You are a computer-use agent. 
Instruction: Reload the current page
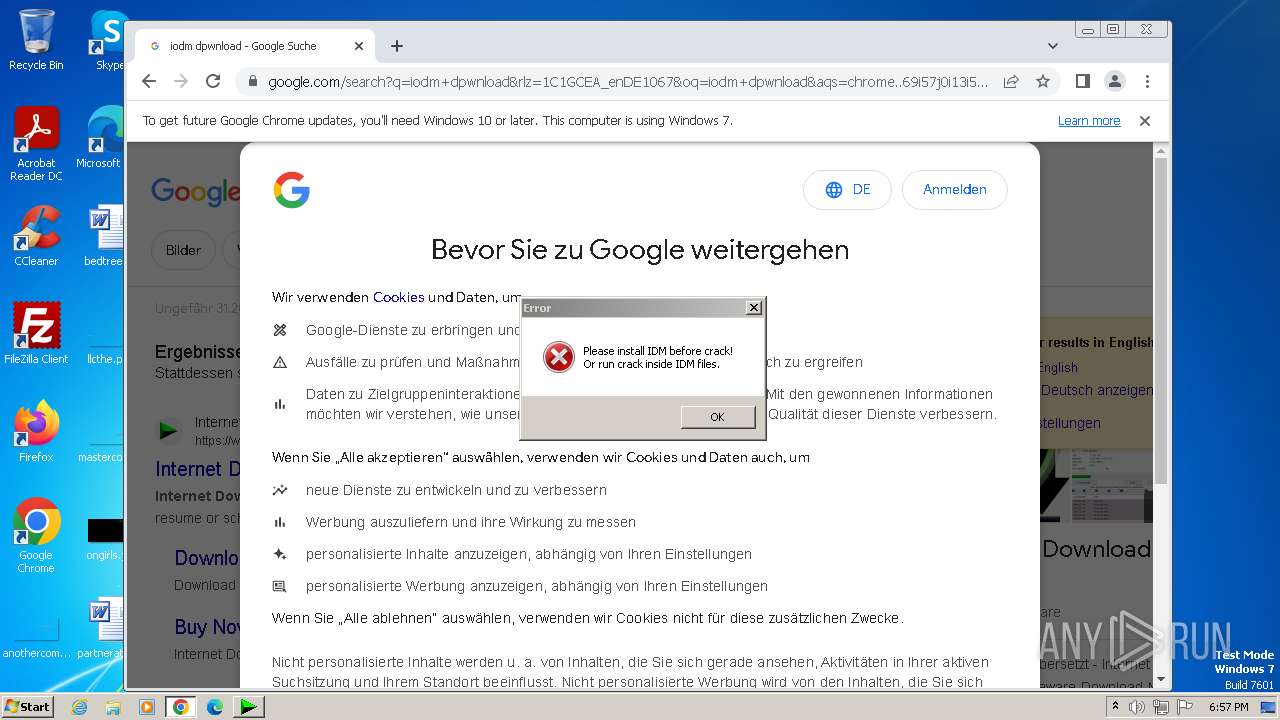click(213, 81)
